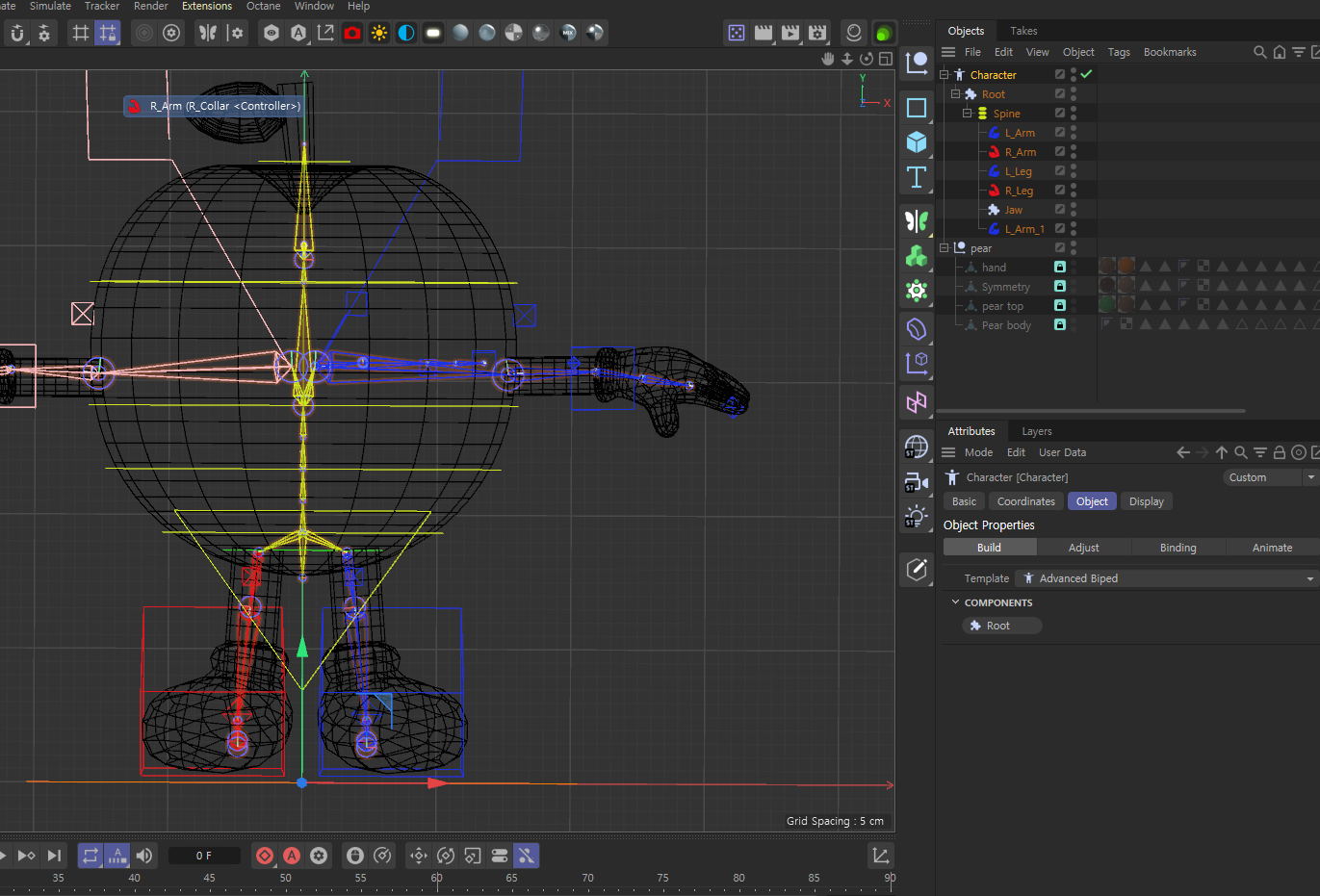1320x896 pixels.
Task: Click the red Record Active Objects keyframe button
Action: click(x=265, y=856)
